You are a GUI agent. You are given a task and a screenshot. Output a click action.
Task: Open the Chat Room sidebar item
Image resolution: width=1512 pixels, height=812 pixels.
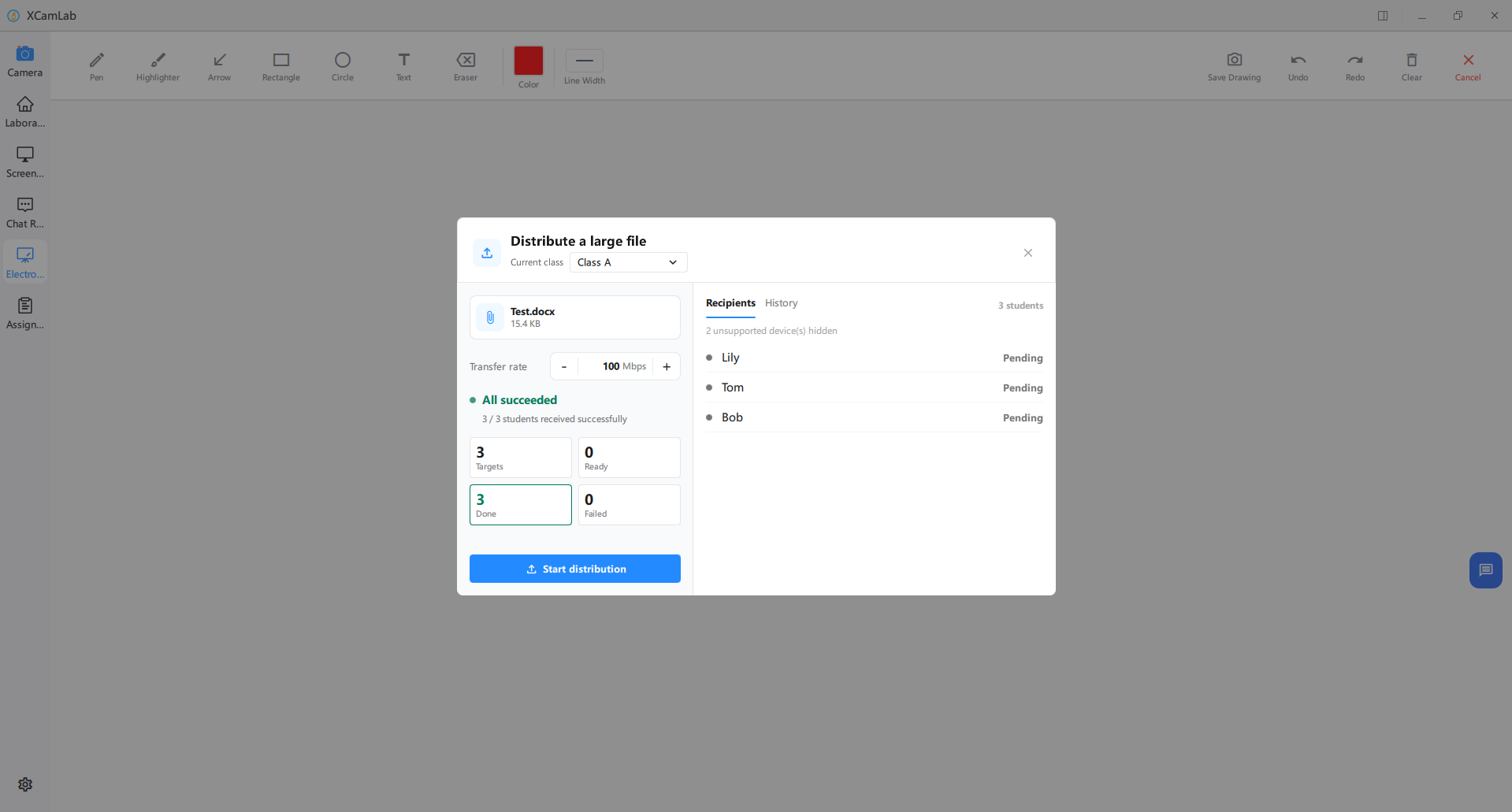[25, 213]
